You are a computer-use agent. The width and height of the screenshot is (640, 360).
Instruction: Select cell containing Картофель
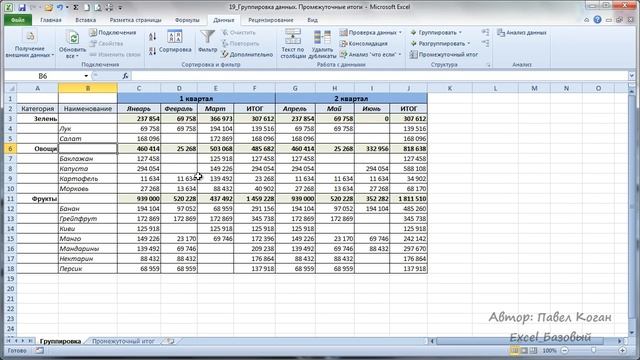[x=88, y=179]
